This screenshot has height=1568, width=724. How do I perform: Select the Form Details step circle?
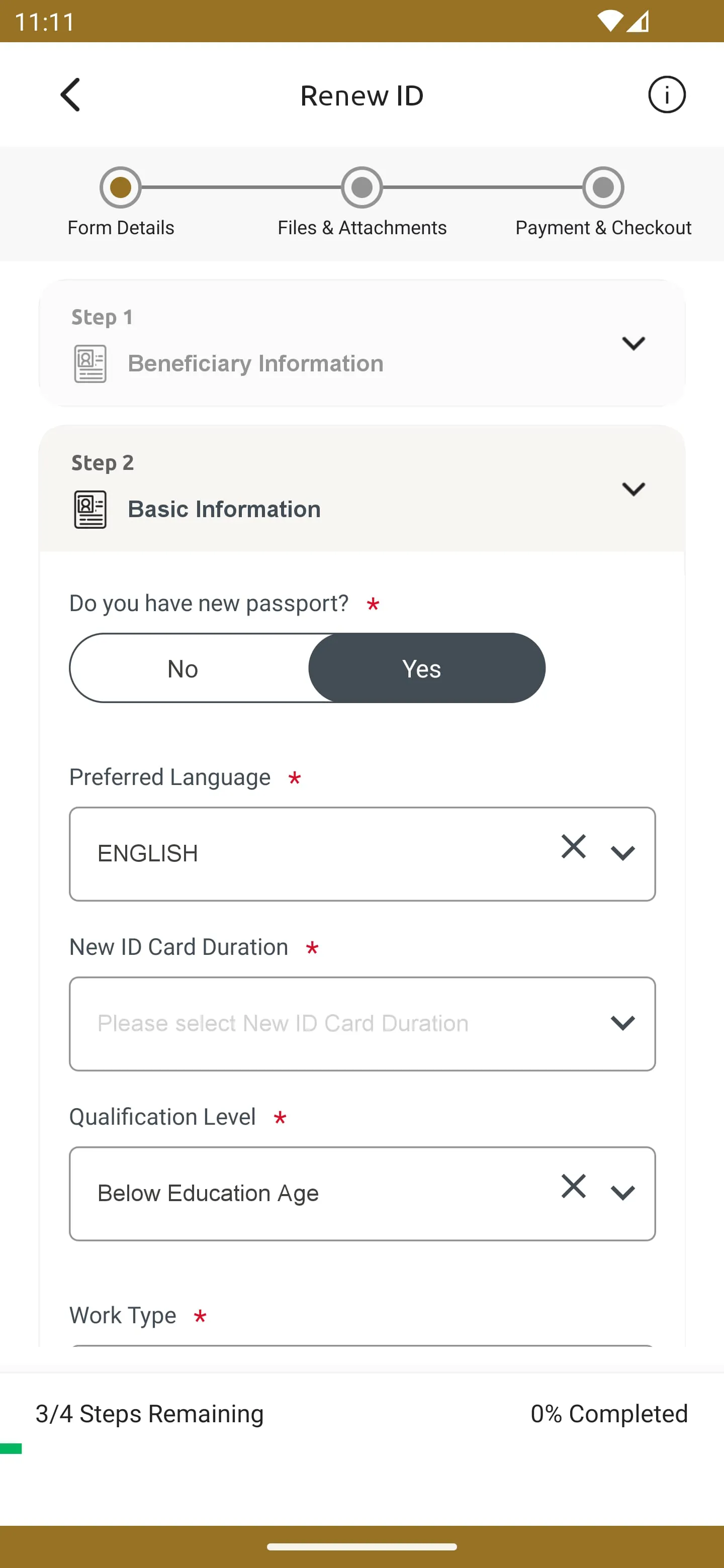pos(120,187)
